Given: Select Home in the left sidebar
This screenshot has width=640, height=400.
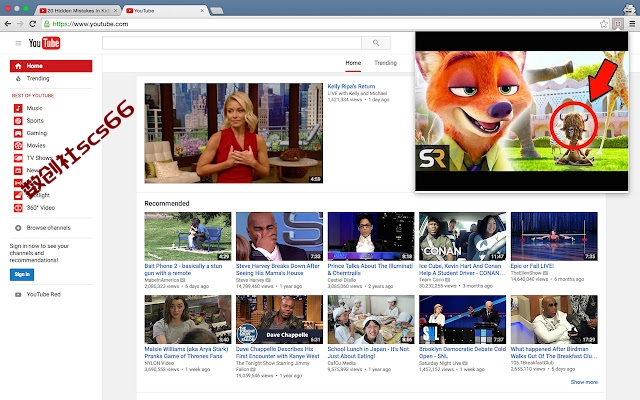Looking at the screenshot, I should [x=51, y=66].
